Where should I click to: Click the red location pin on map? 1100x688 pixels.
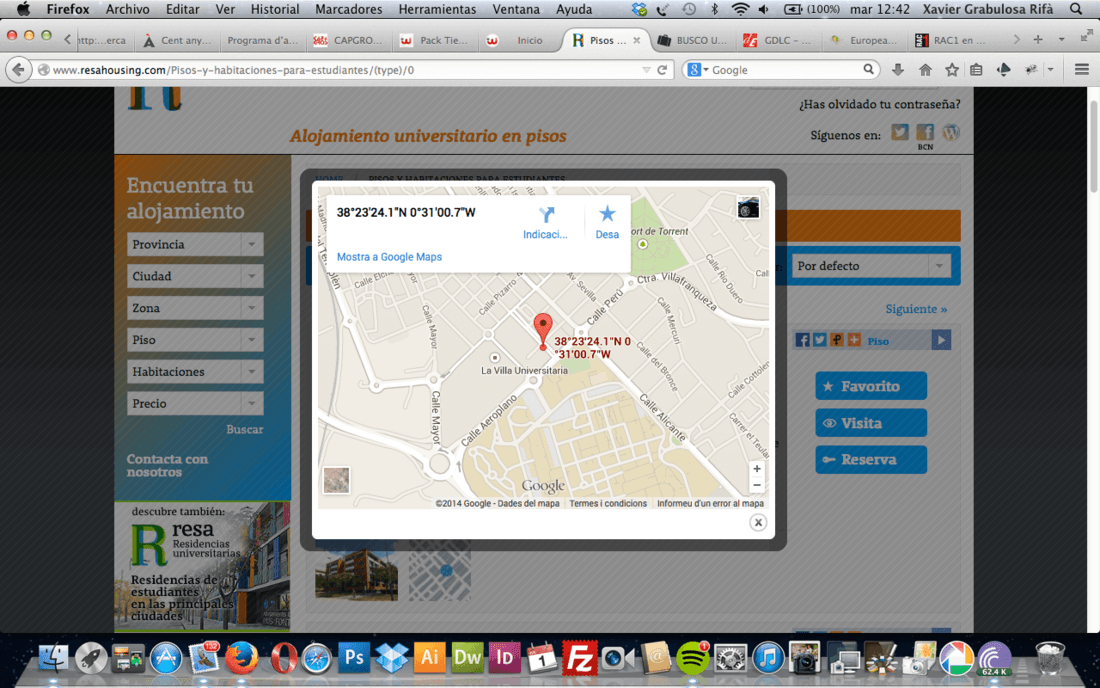(542, 331)
